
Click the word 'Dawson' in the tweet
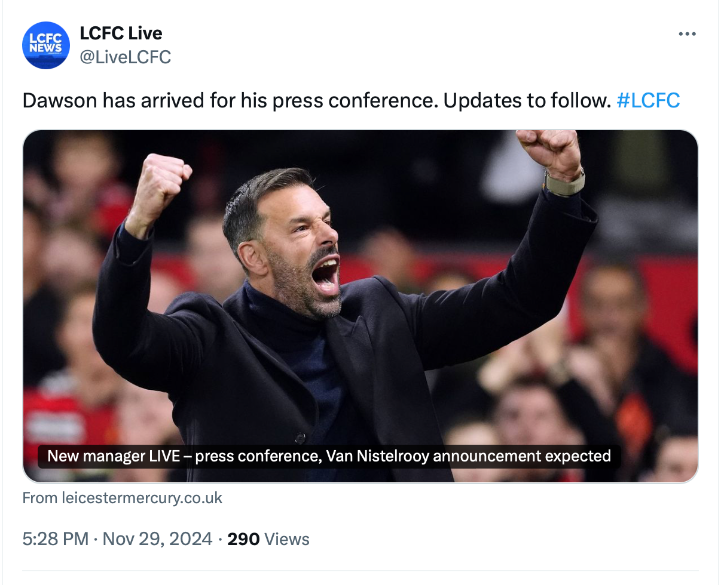click(x=59, y=101)
